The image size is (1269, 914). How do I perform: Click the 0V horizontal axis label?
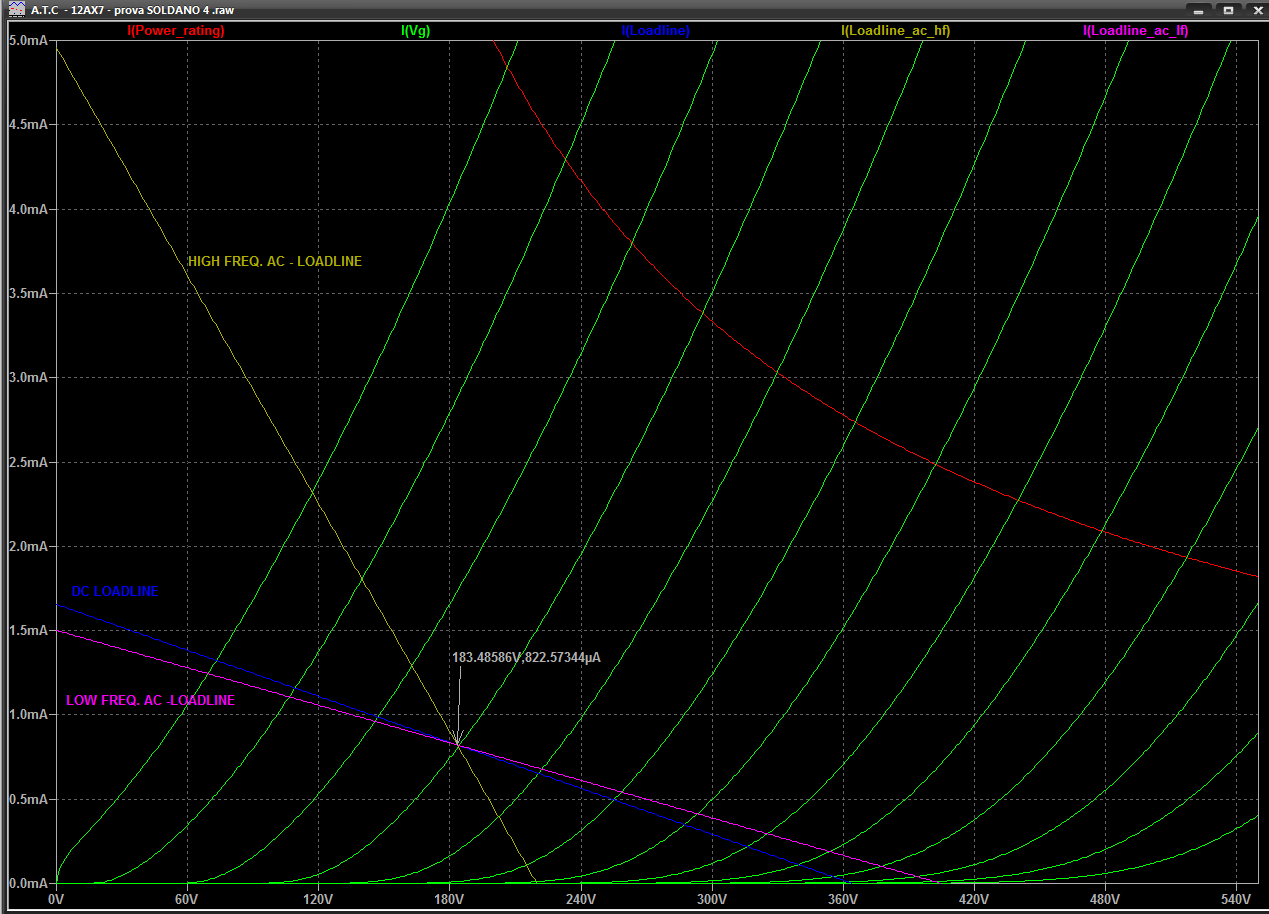[x=56, y=900]
